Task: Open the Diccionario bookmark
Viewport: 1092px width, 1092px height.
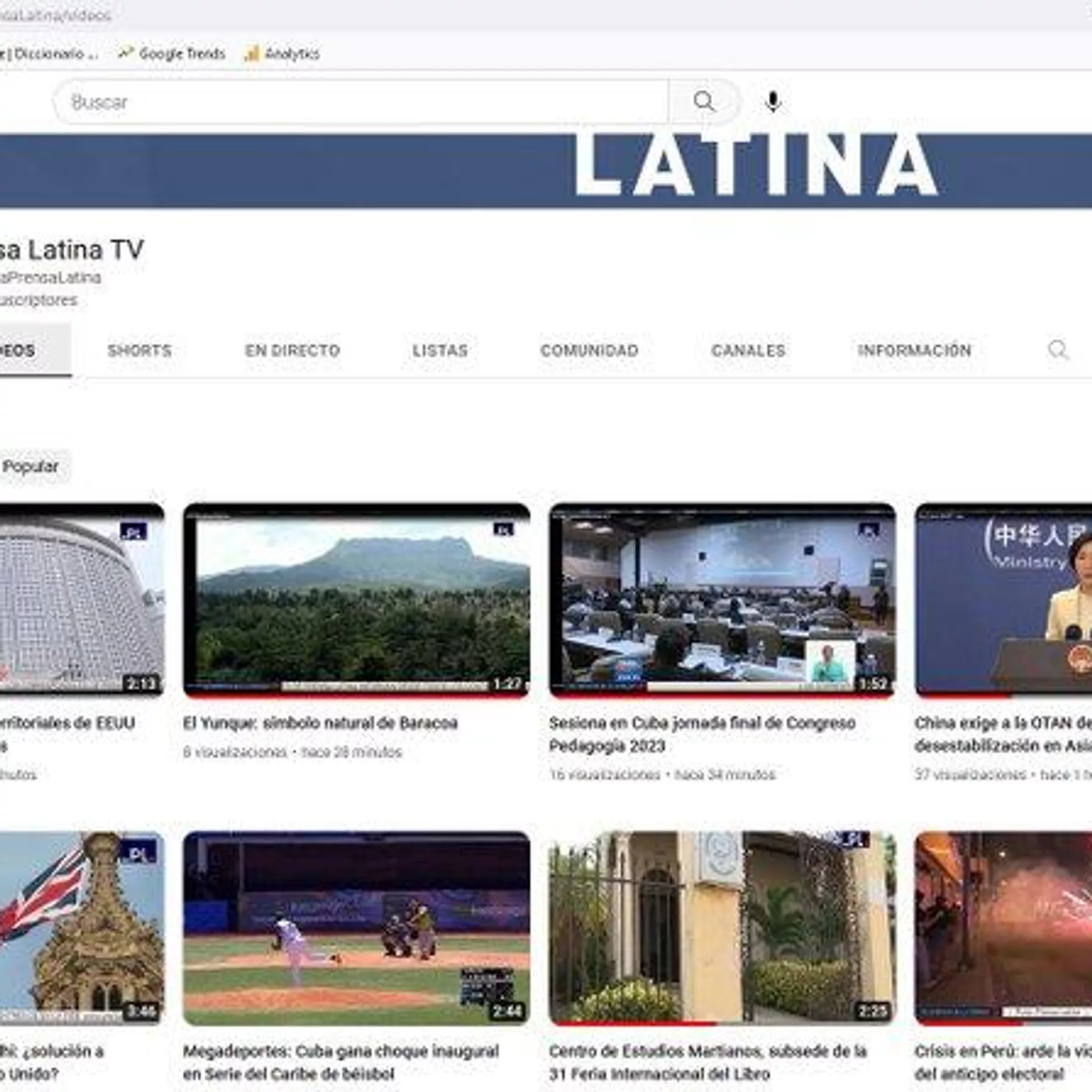Action: click(49, 53)
